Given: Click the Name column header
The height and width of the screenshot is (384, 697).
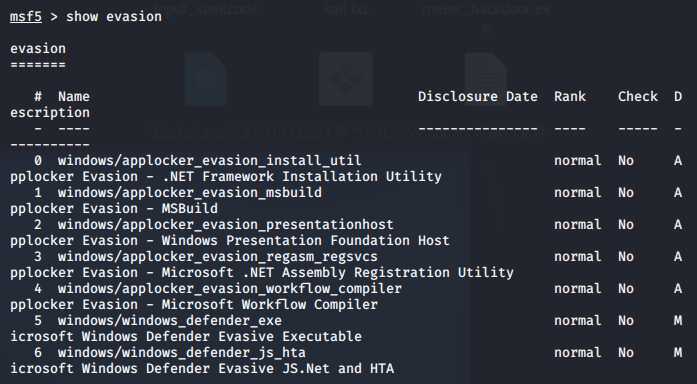Looking at the screenshot, I should [x=74, y=97].
